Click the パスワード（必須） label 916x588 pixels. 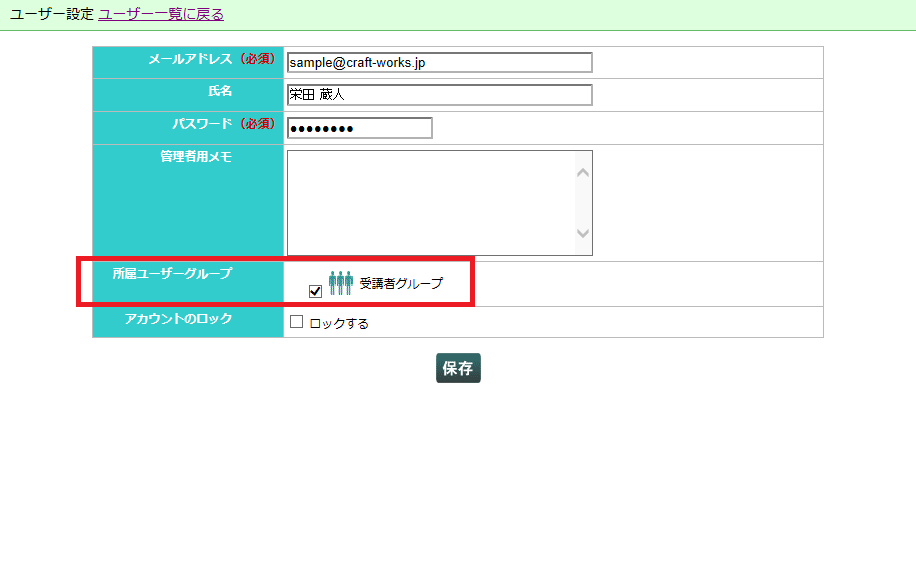click(224, 124)
